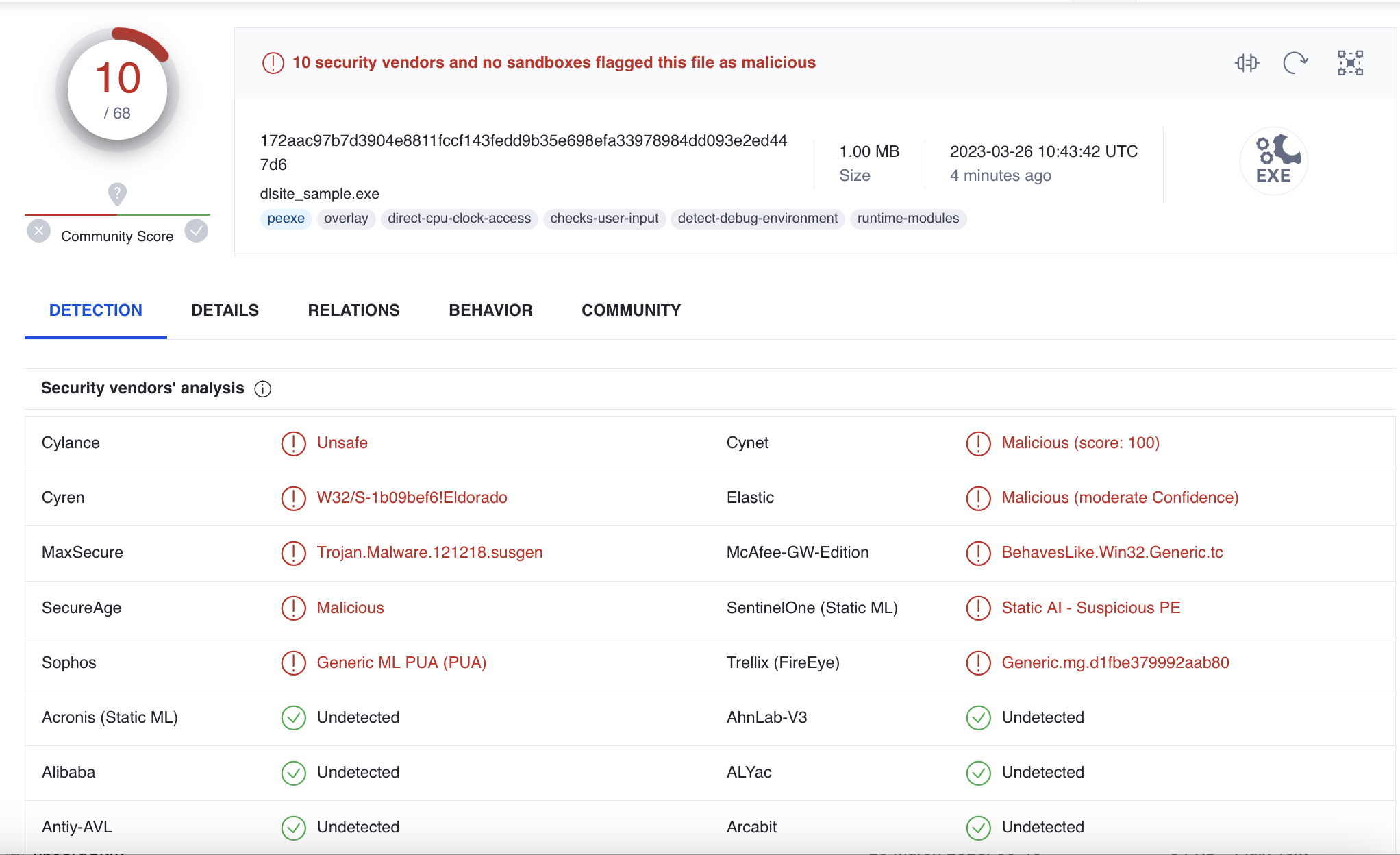
Task: Click the 4 minutes ago text
Action: pos(1000,176)
